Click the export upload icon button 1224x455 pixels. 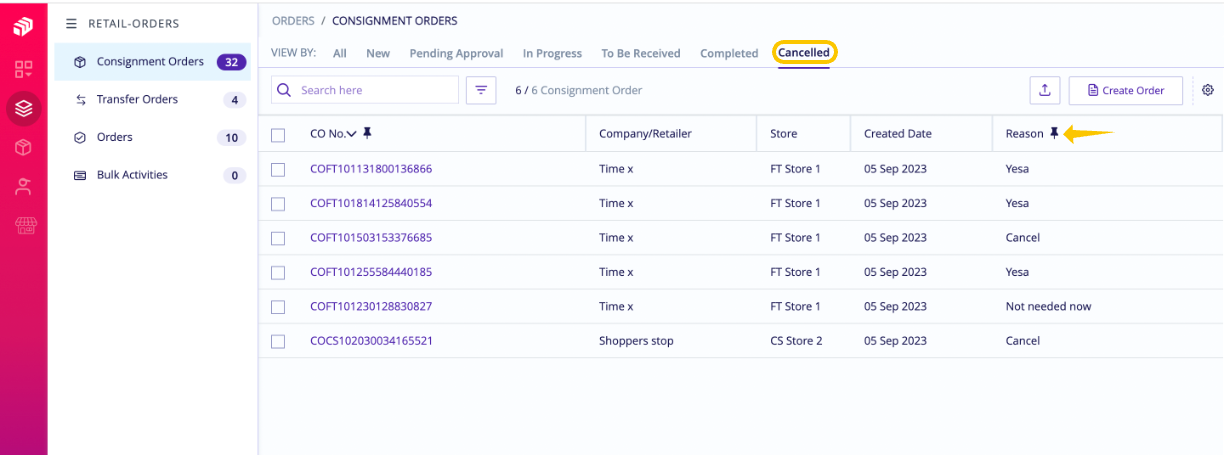1044,90
